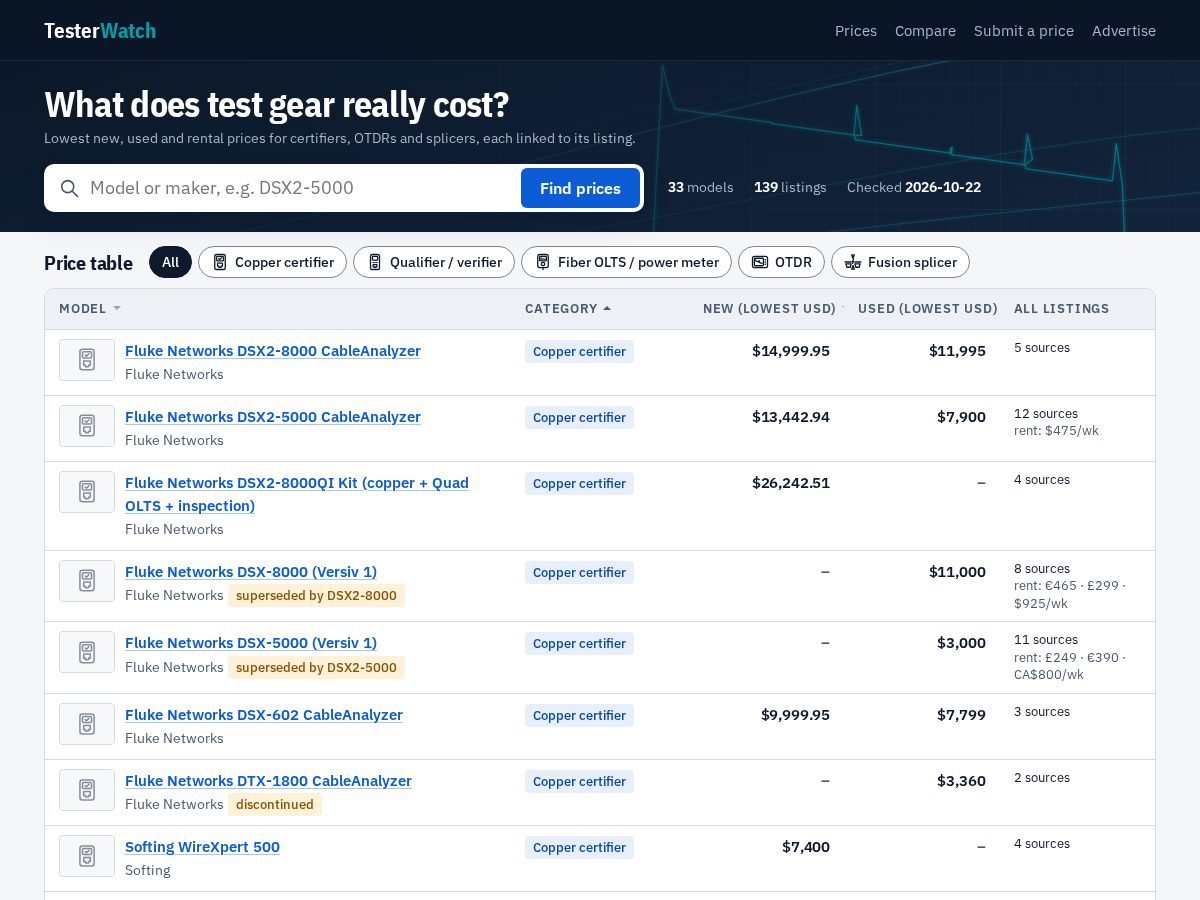The height and width of the screenshot is (900, 1200).
Task: Open Fluke Networks DSX-5000 (Versiv 1) link
Action: coord(251,643)
